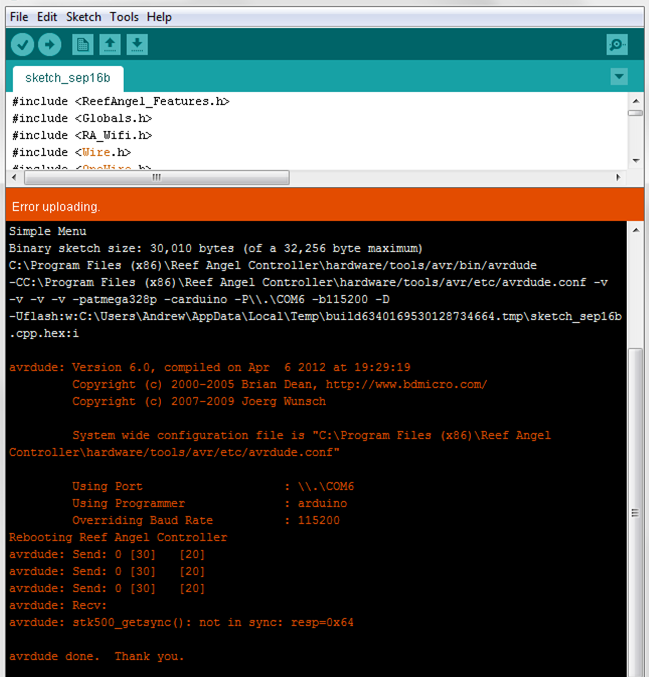Open a sketch with Open icon
This screenshot has width=649, height=677.
(110, 44)
